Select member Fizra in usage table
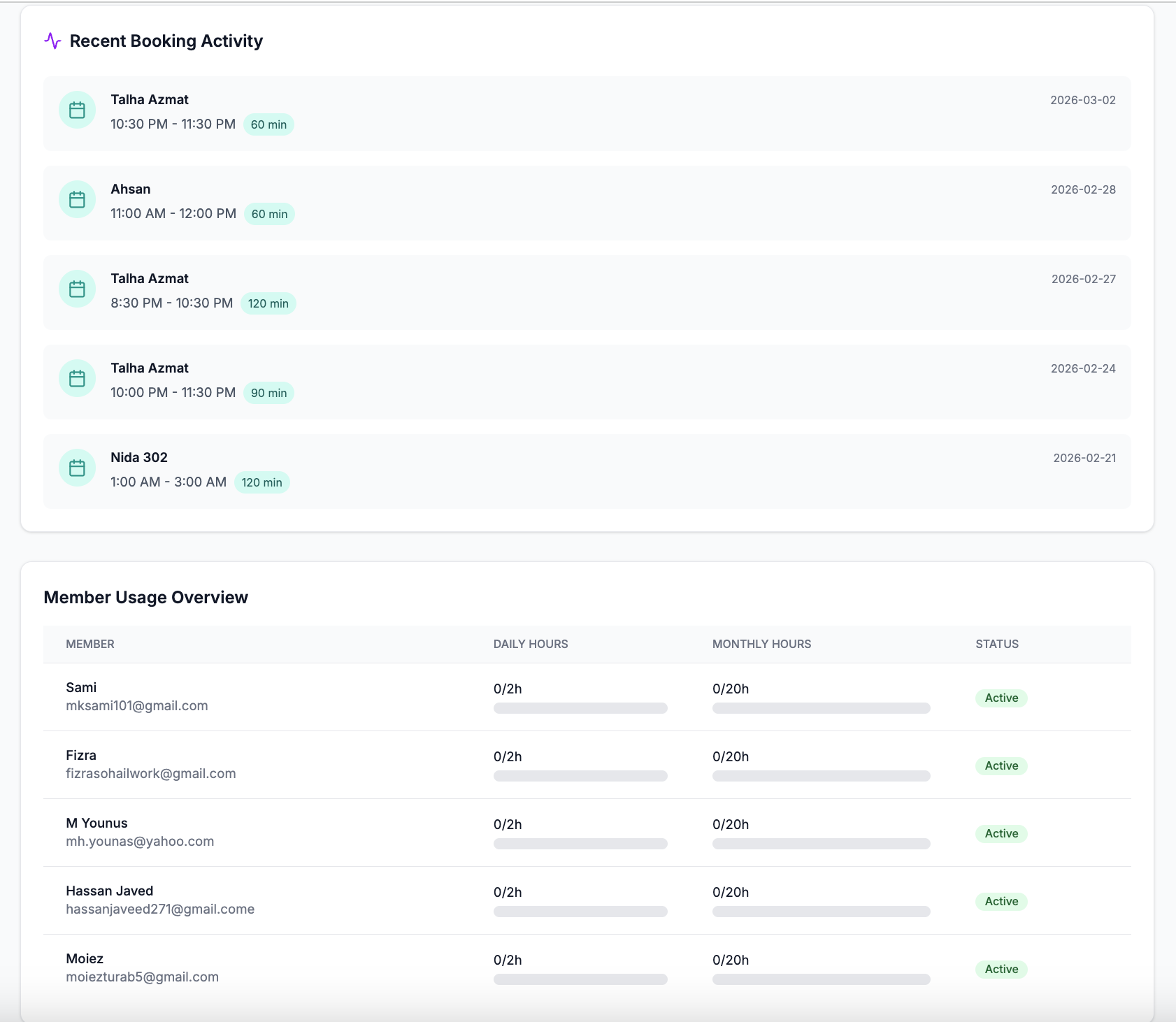The height and width of the screenshot is (1022, 1176). click(81, 756)
